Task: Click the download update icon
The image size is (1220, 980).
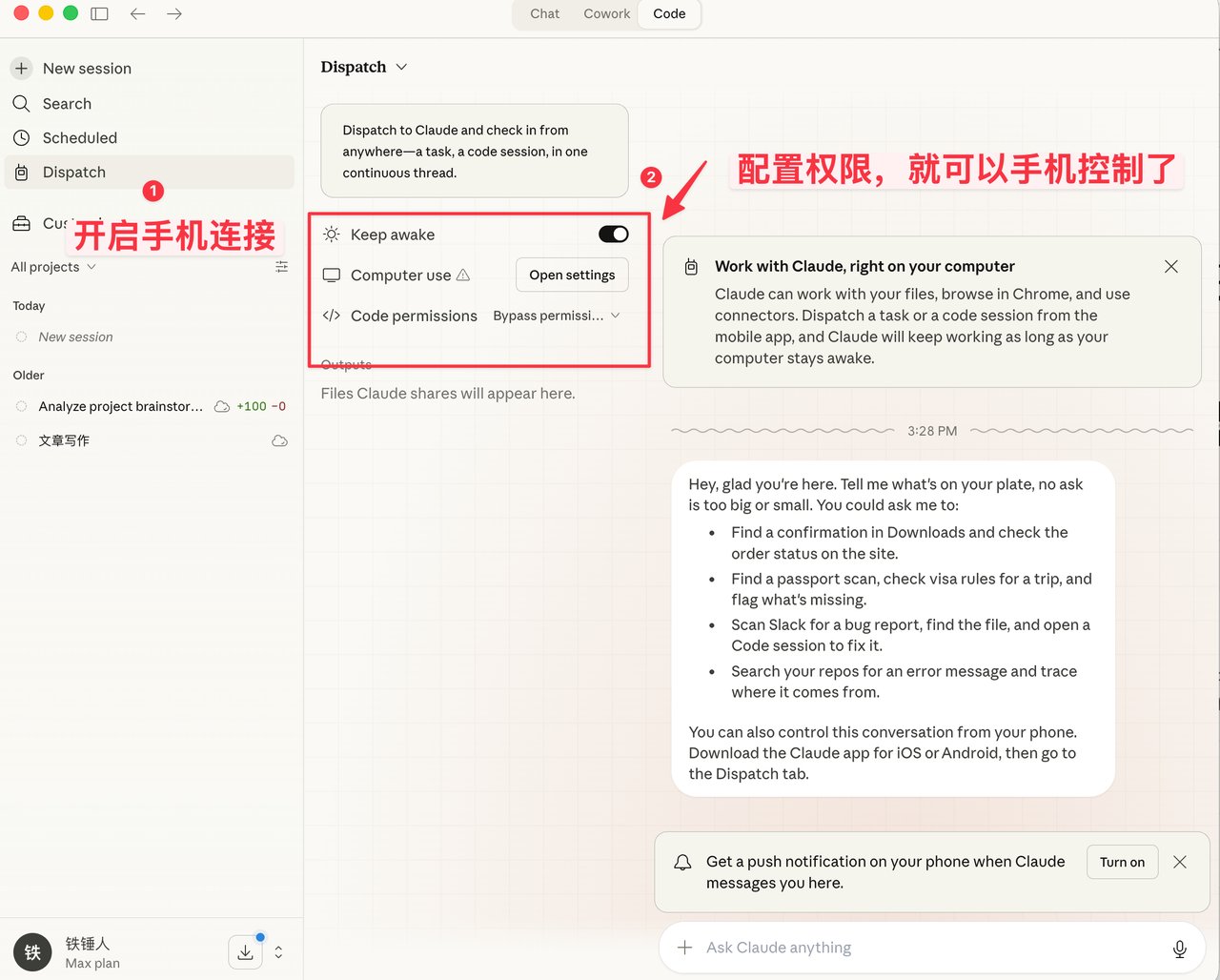Action: tap(245, 951)
